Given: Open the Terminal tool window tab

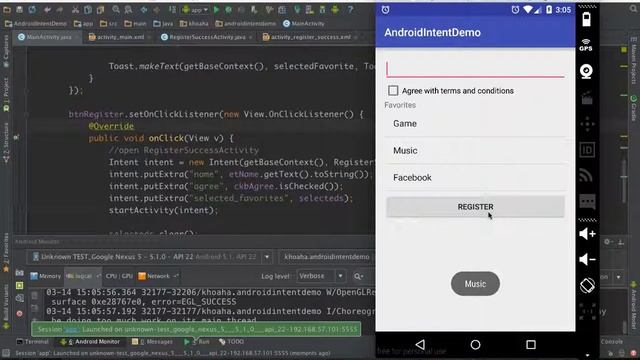Looking at the screenshot, I should [32, 341].
